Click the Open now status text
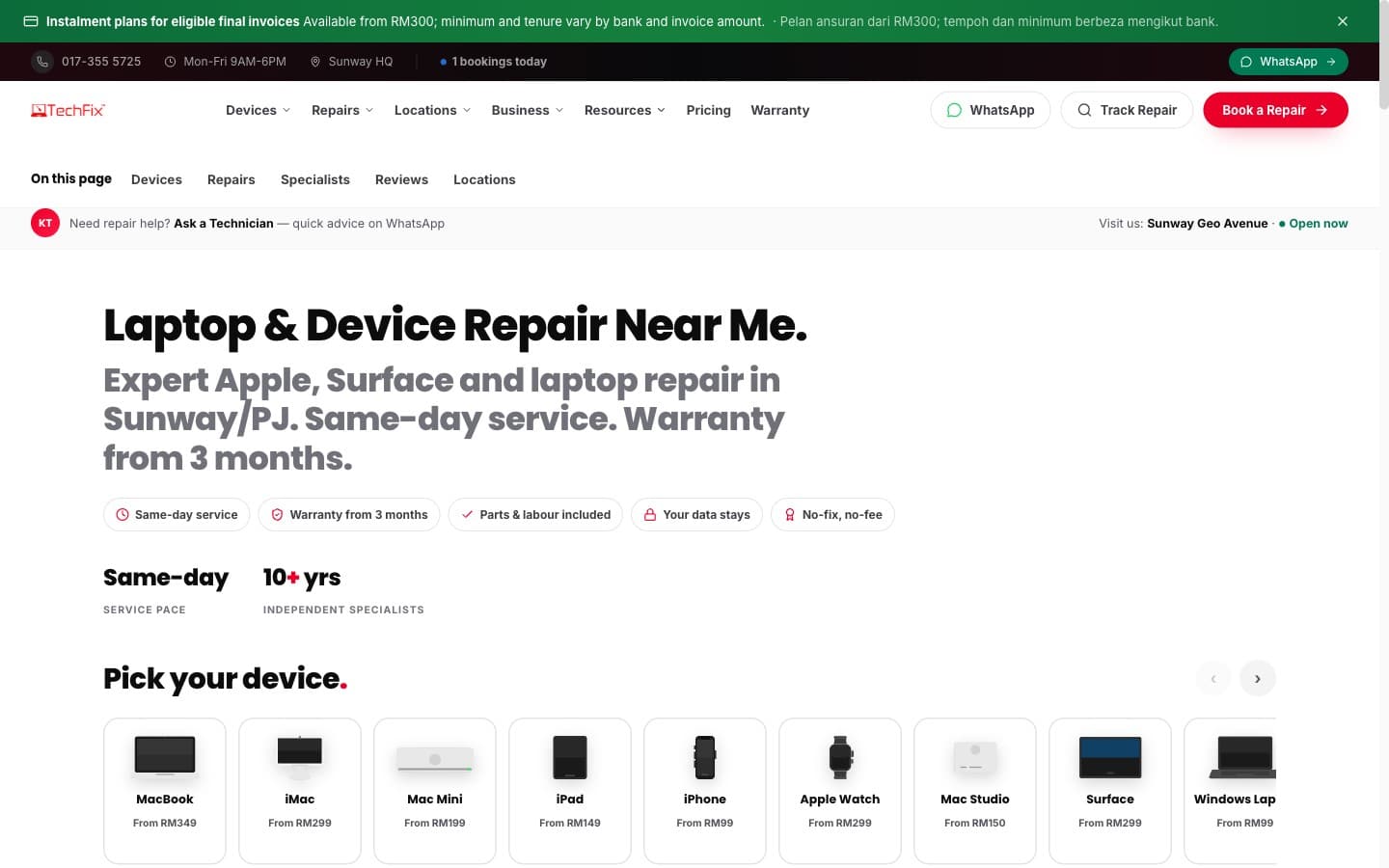1389x868 pixels. point(1319,223)
